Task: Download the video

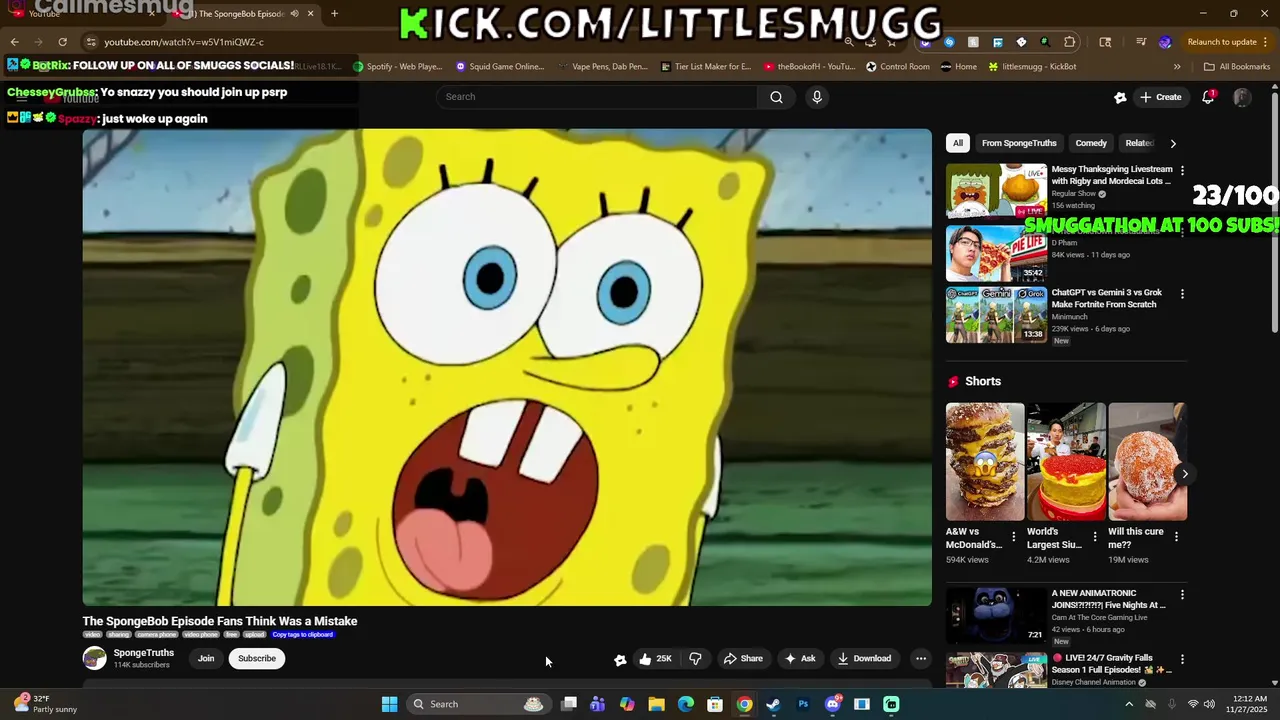Action: (864, 658)
